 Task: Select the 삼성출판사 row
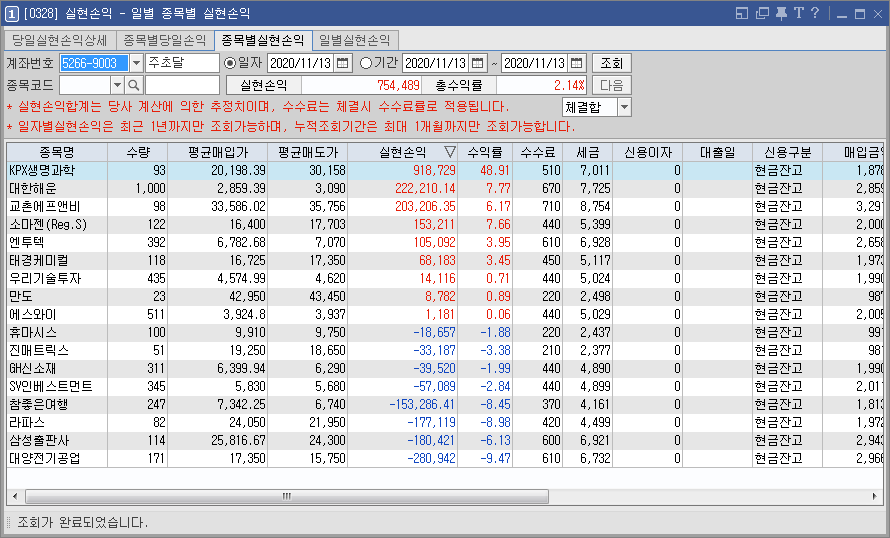click(x=445, y=440)
